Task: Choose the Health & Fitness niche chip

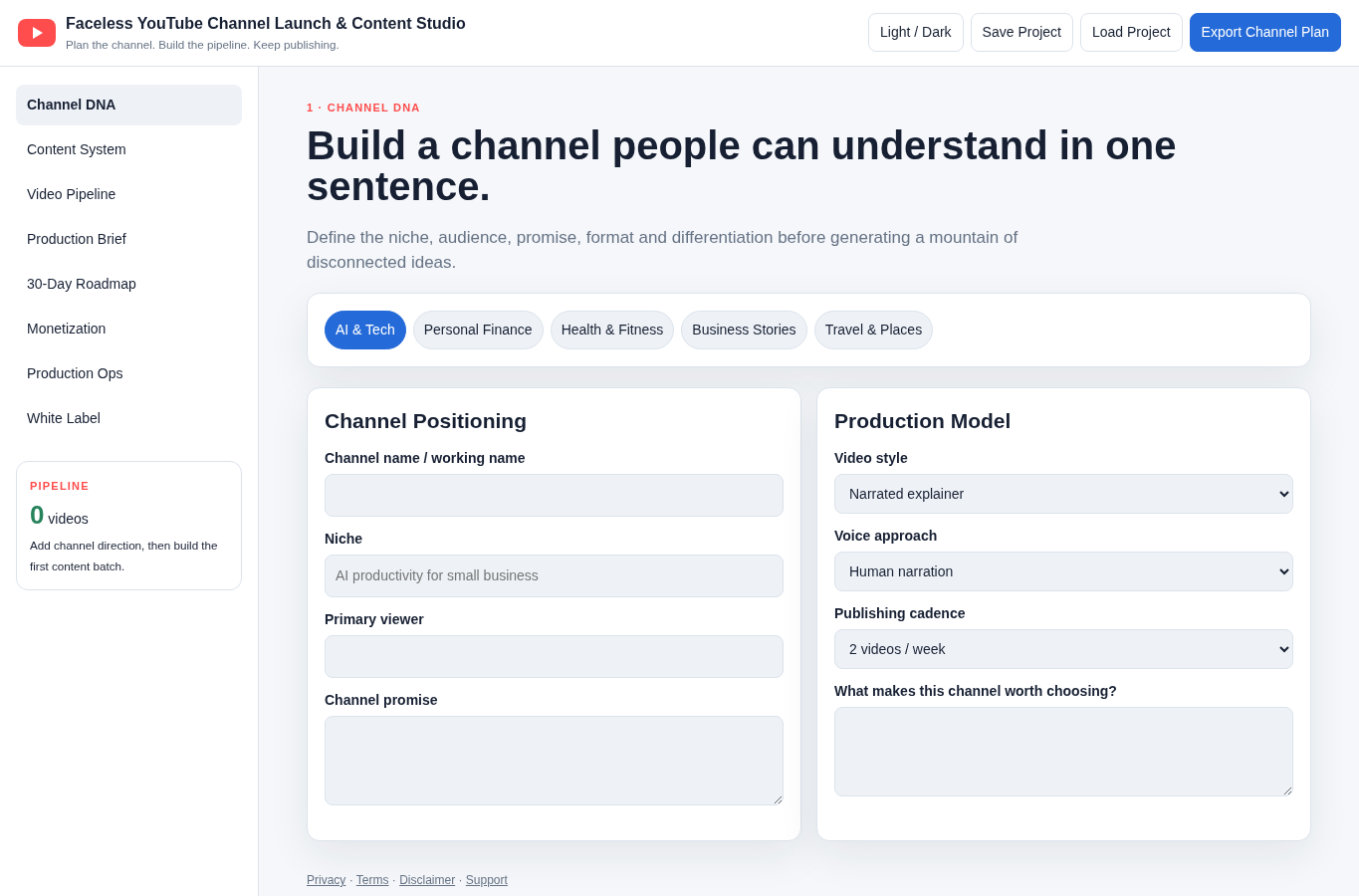Action: click(612, 330)
